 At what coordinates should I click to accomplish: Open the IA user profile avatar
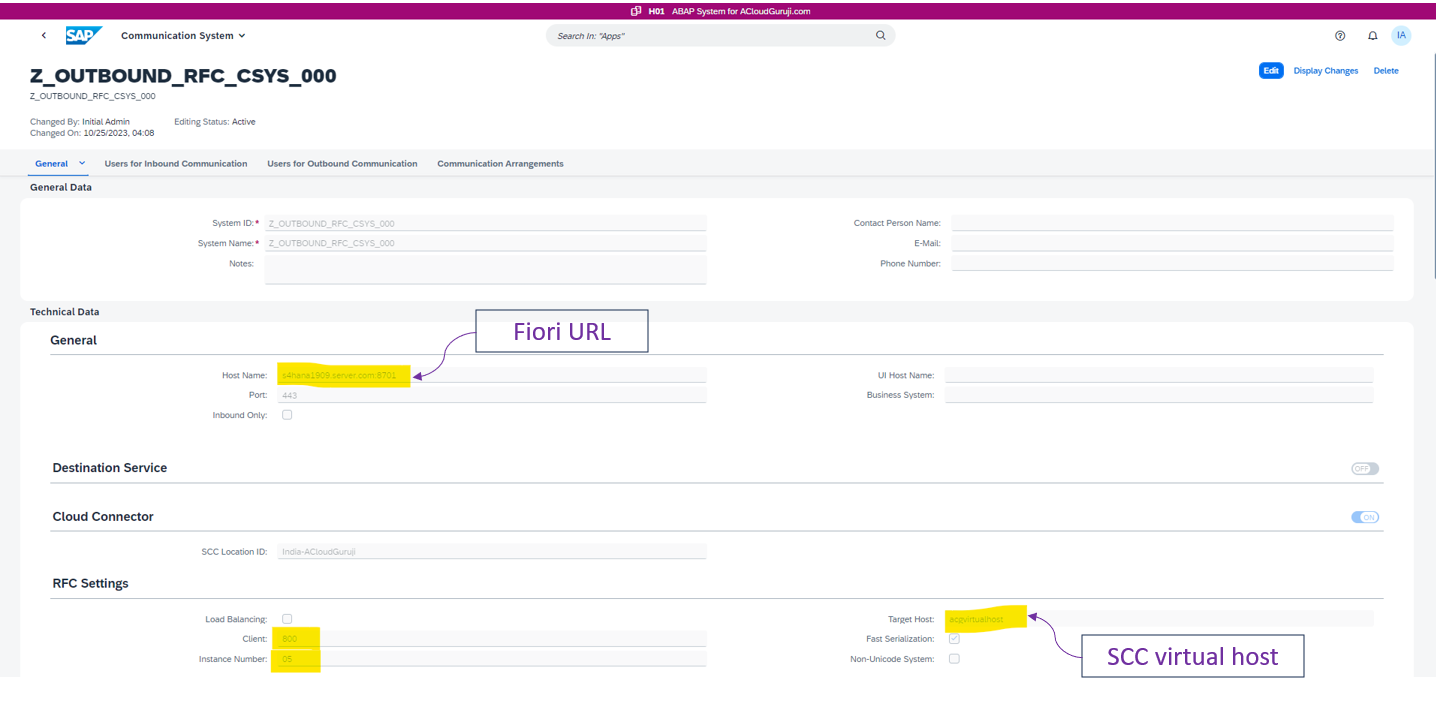1401,36
